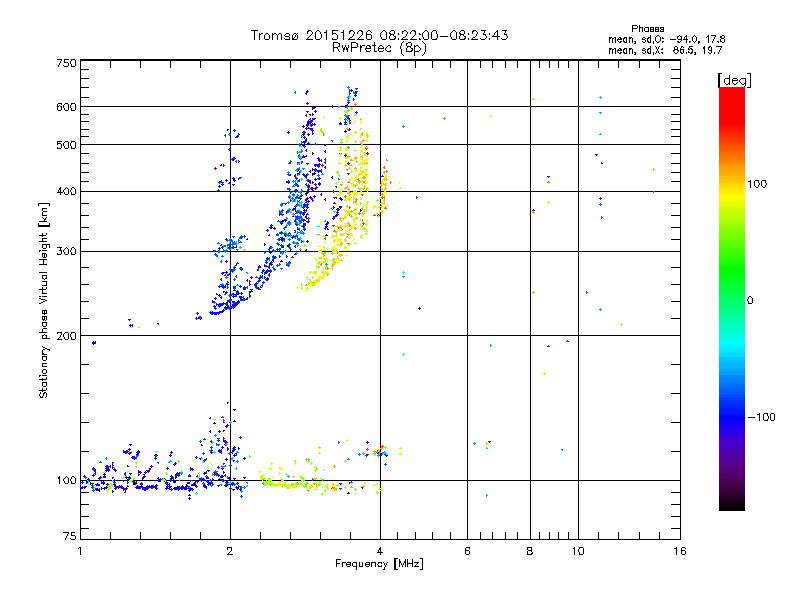Click the colorbar tick label '-100'
This screenshot has height=600, width=800.
pyautogui.click(x=761, y=417)
